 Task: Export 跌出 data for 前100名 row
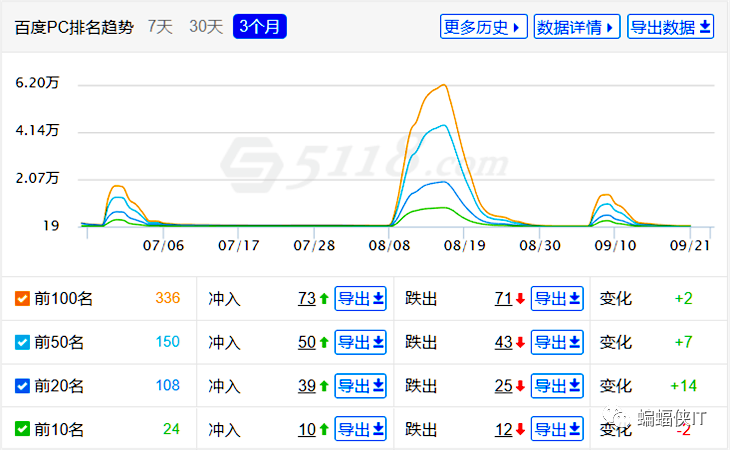pyautogui.click(x=557, y=298)
